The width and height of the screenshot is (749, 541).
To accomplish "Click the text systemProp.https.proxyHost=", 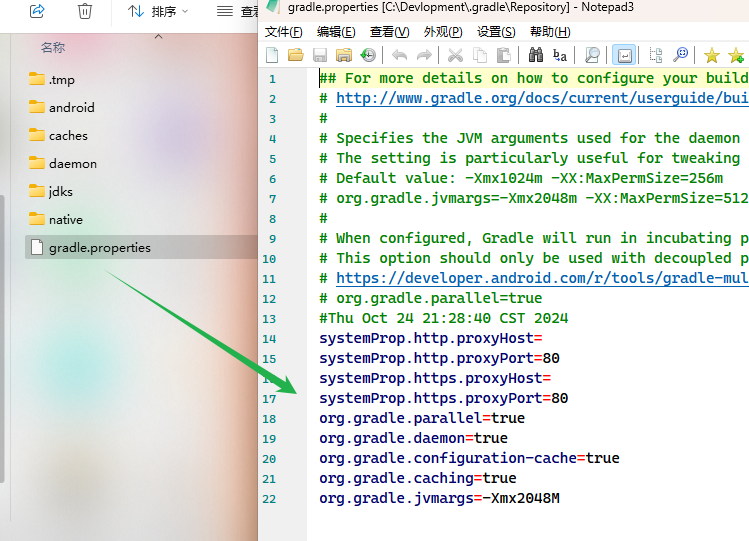I will 435,378.
